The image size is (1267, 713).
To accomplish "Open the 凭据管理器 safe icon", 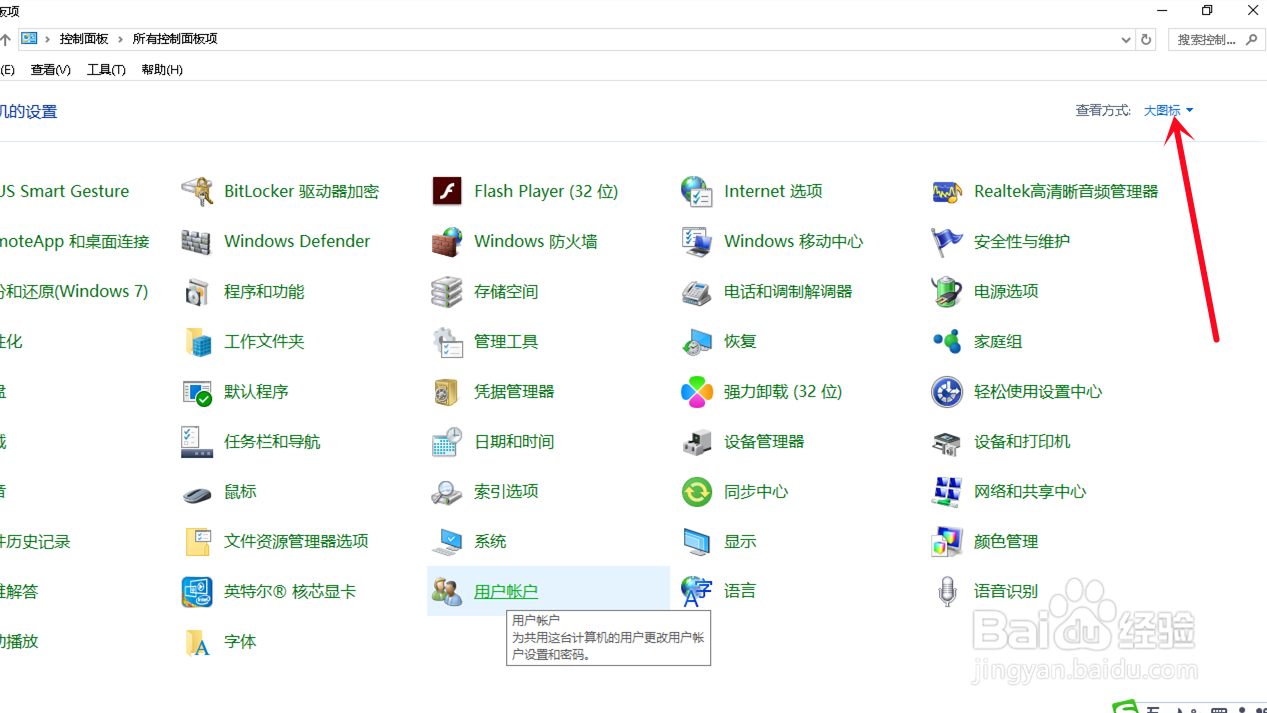I will click(x=447, y=391).
